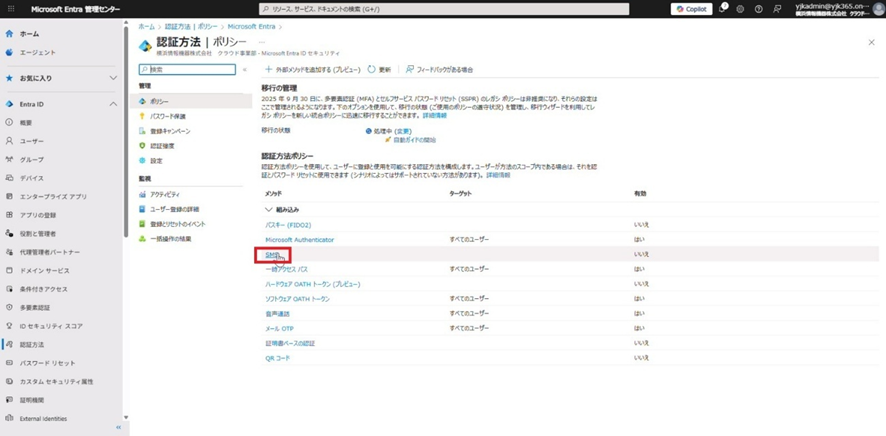
Task: Open ユーザー in the left navigation
Action: pyautogui.click(x=32, y=141)
